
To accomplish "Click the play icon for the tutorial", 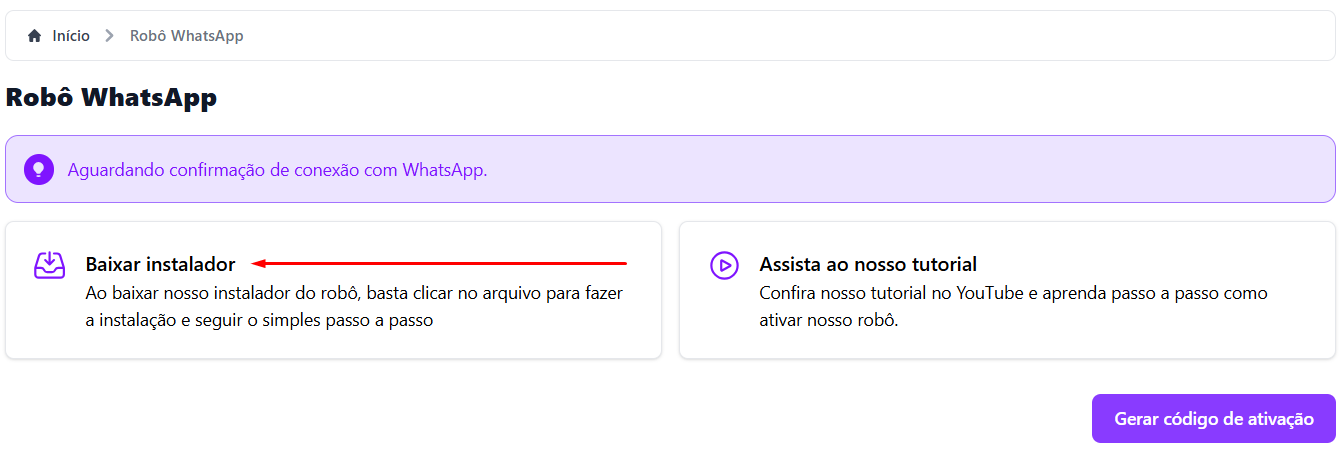I will pyautogui.click(x=724, y=265).
